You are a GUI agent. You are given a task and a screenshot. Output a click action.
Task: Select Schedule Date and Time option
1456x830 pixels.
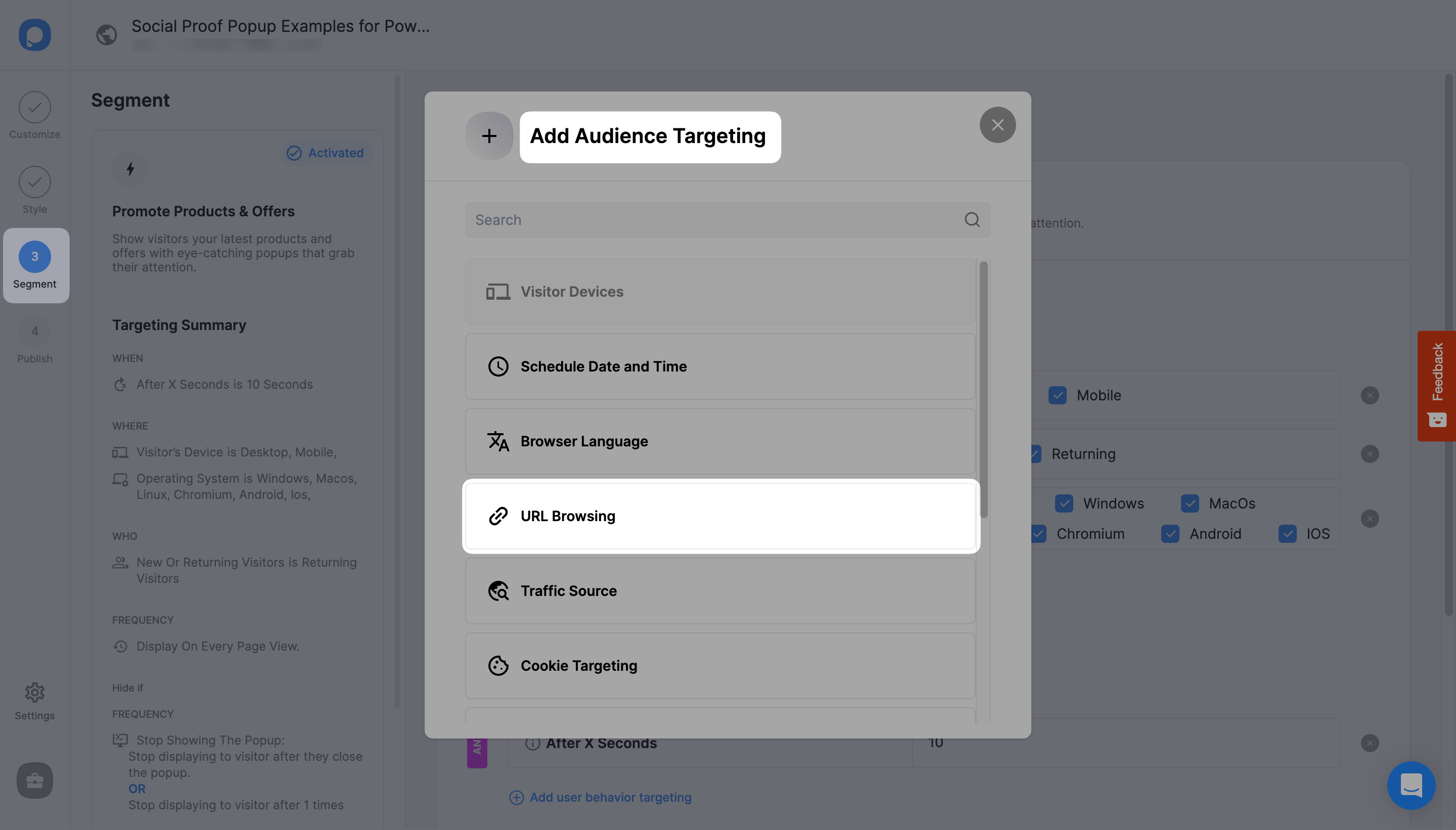point(720,366)
